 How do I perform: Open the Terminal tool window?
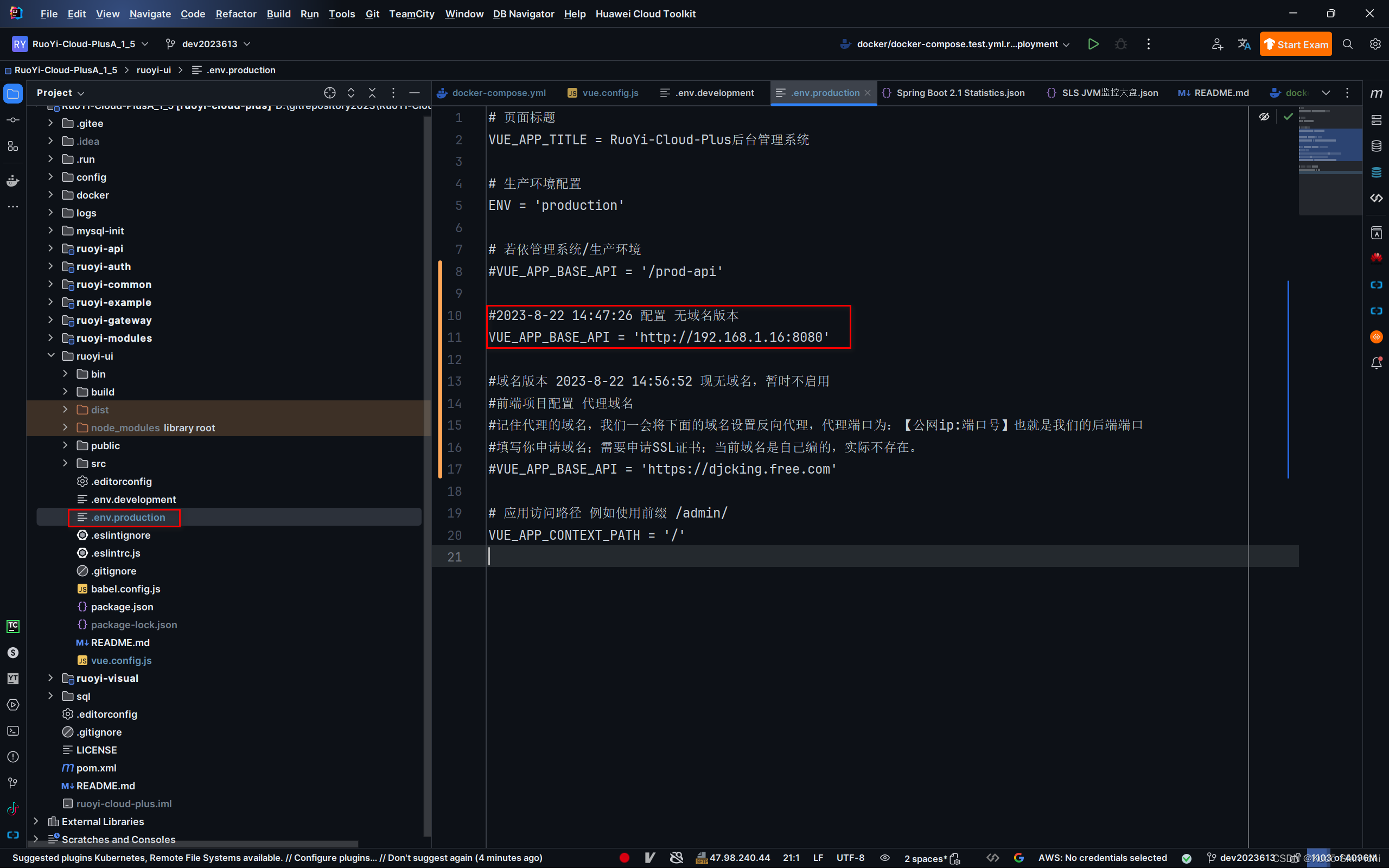pos(12,731)
